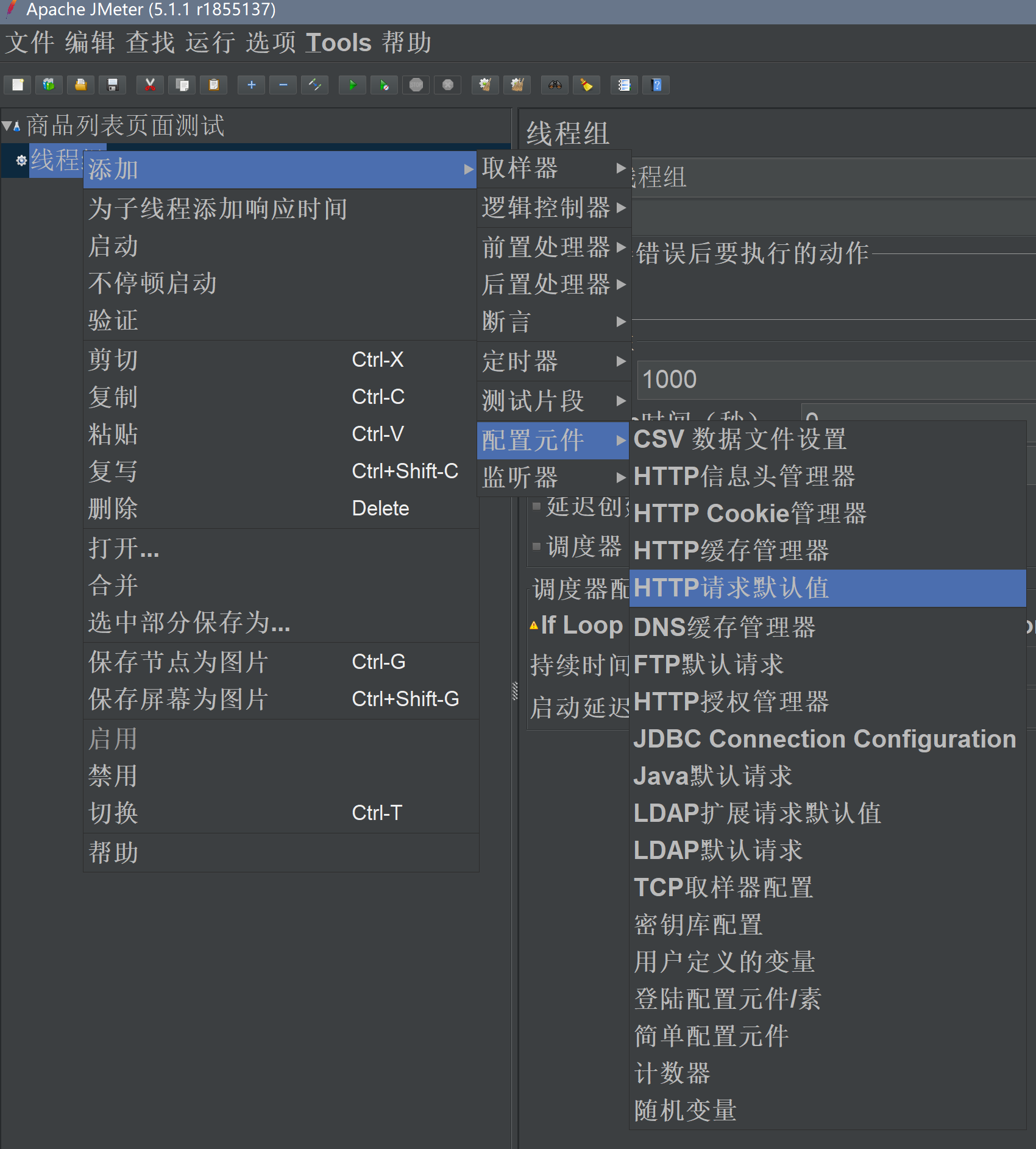
Task: Open the Function Helper list icon
Action: (624, 85)
